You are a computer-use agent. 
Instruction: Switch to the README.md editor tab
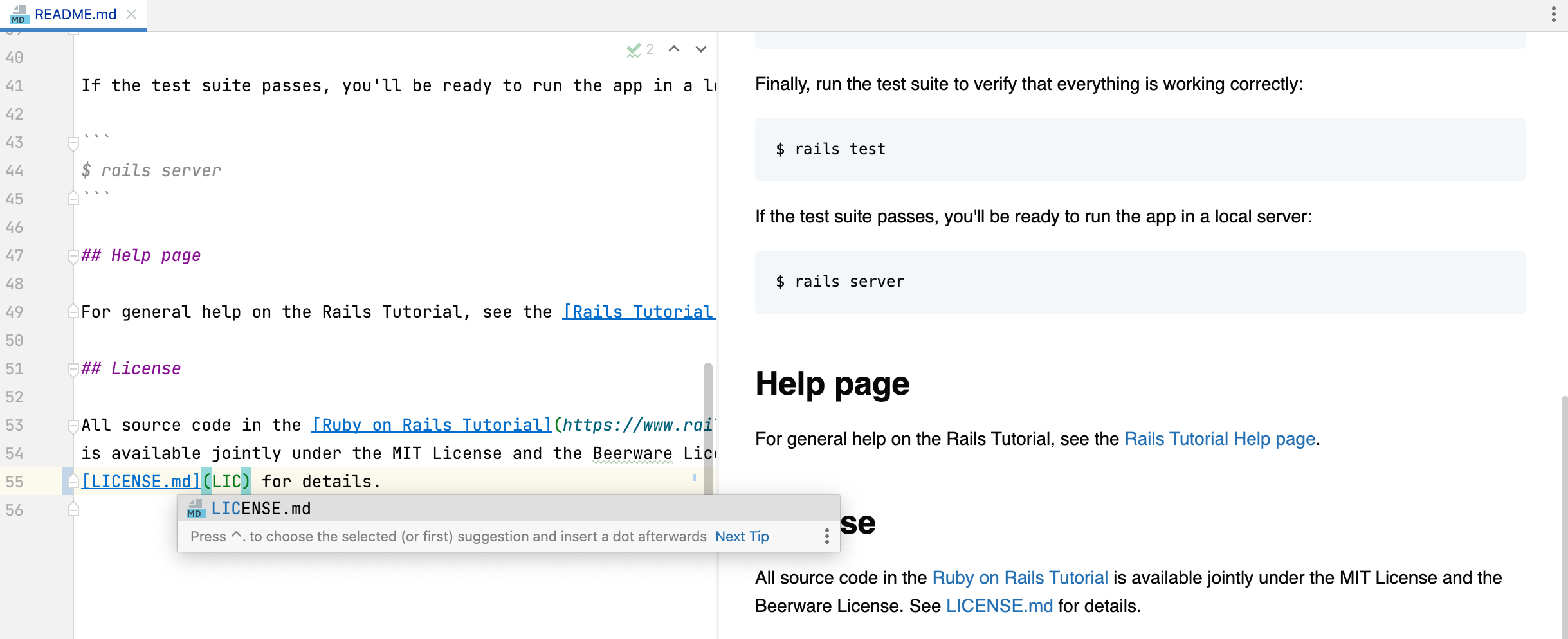[x=75, y=14]
